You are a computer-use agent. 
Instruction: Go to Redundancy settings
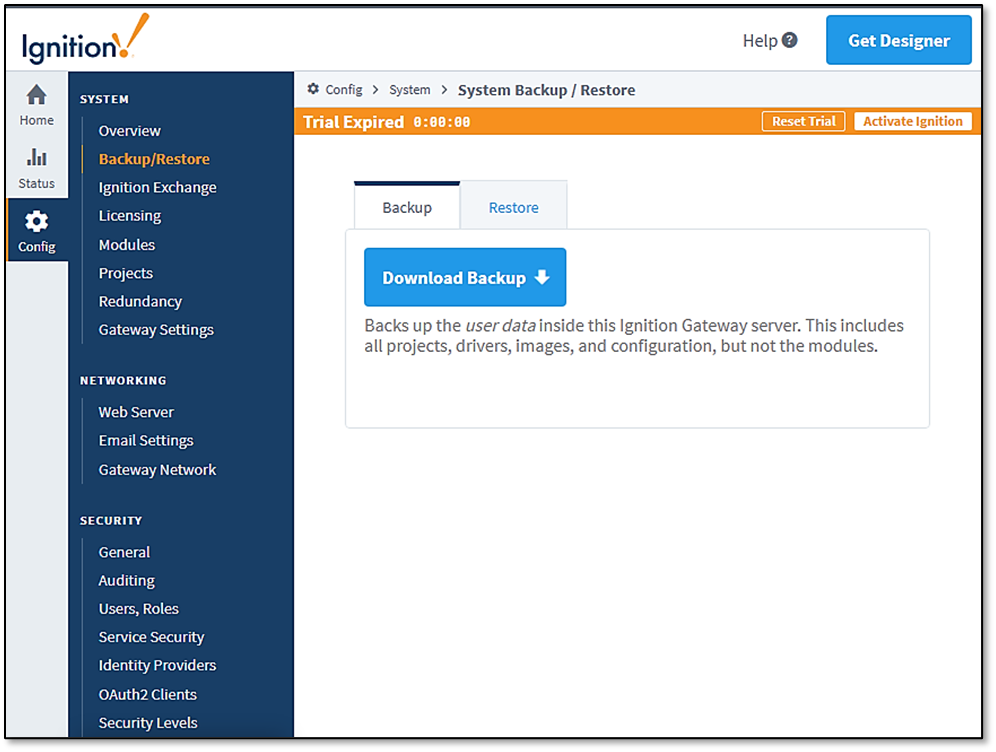140,302
